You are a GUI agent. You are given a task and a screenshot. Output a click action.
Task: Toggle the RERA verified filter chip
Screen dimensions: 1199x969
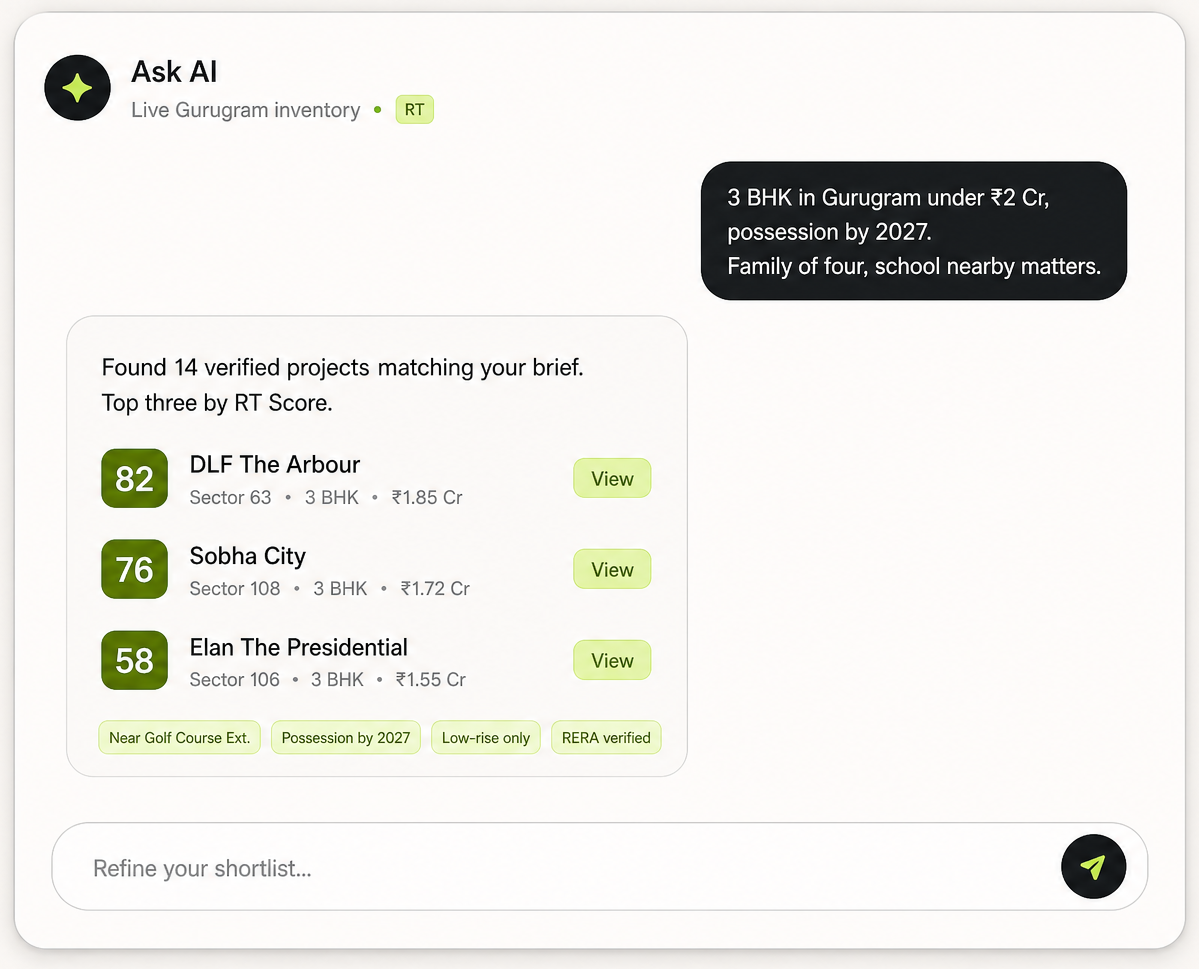606,737
